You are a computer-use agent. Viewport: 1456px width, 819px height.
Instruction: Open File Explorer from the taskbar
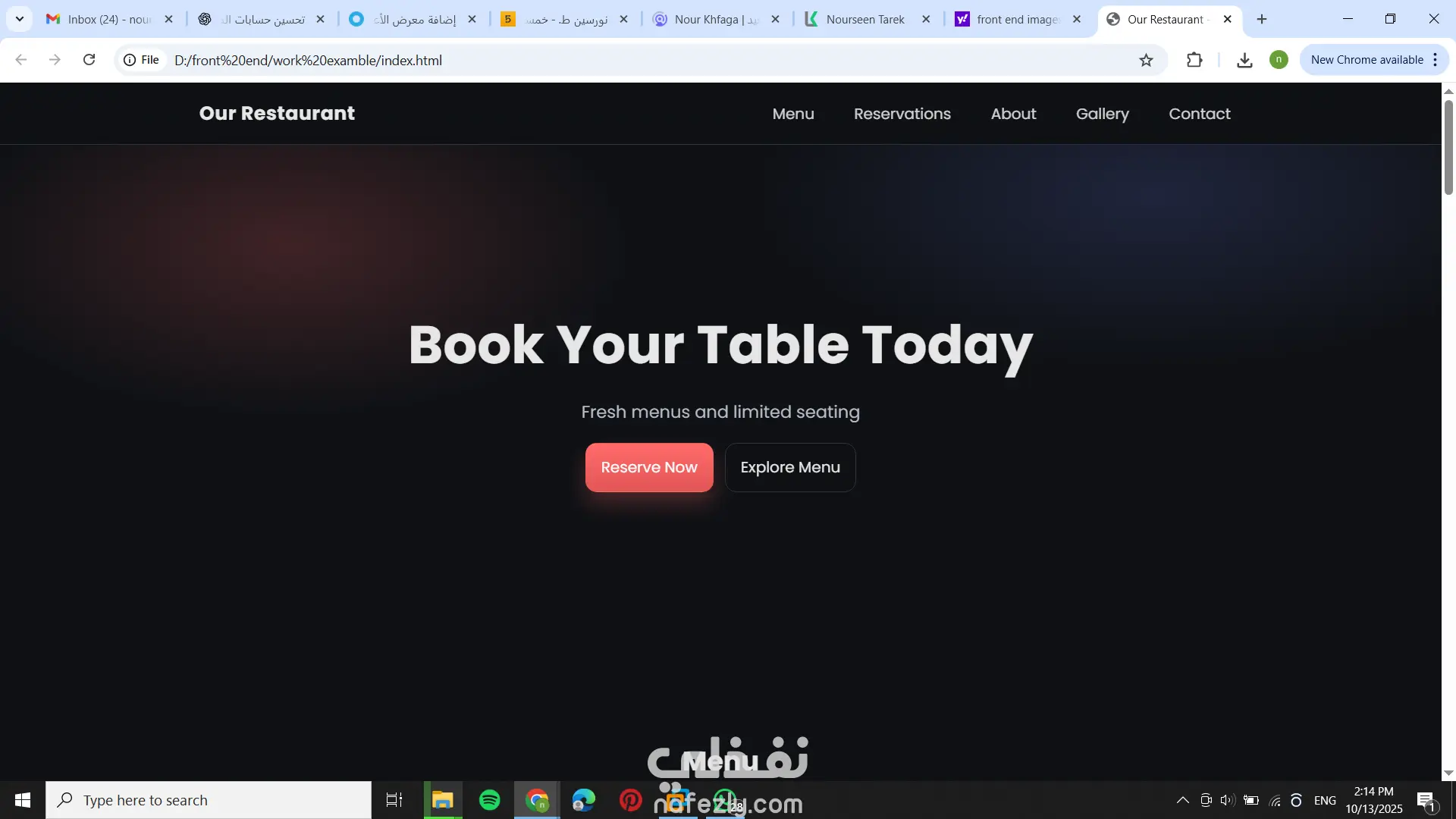pyautogui.click(x=443, y=800)
